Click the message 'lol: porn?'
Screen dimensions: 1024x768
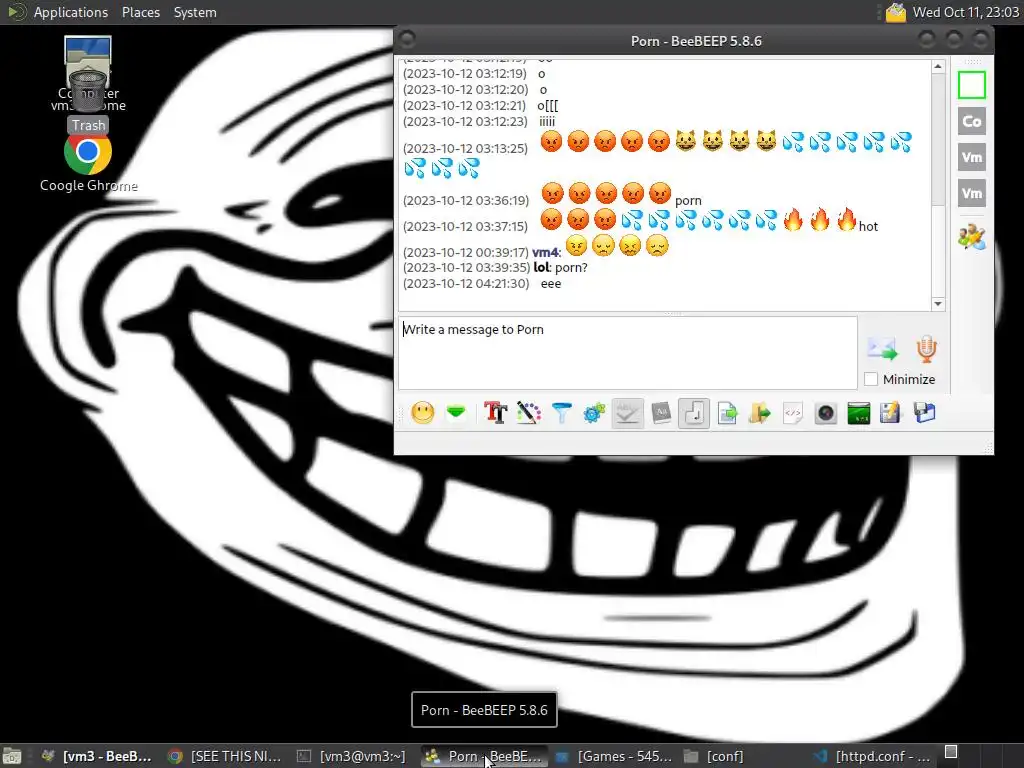pos(561,267)
